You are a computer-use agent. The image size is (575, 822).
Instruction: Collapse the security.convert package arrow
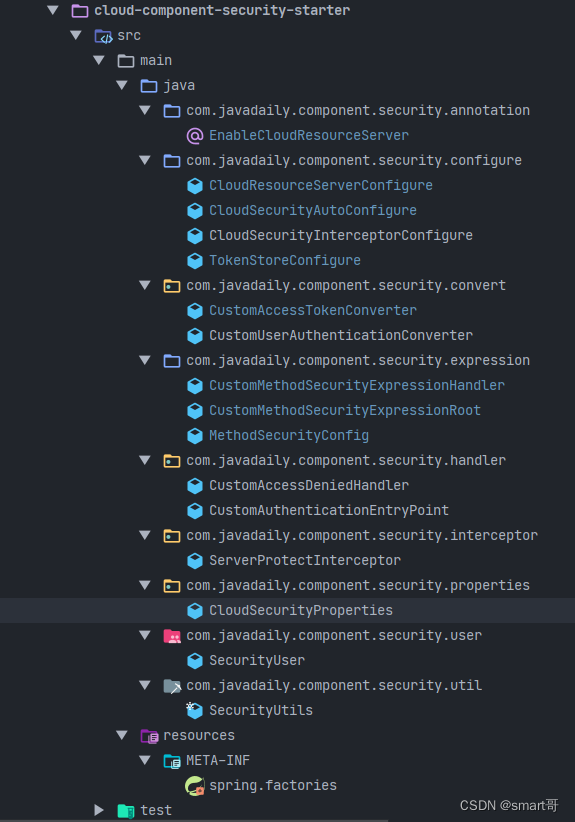click(x=145, y=285)
